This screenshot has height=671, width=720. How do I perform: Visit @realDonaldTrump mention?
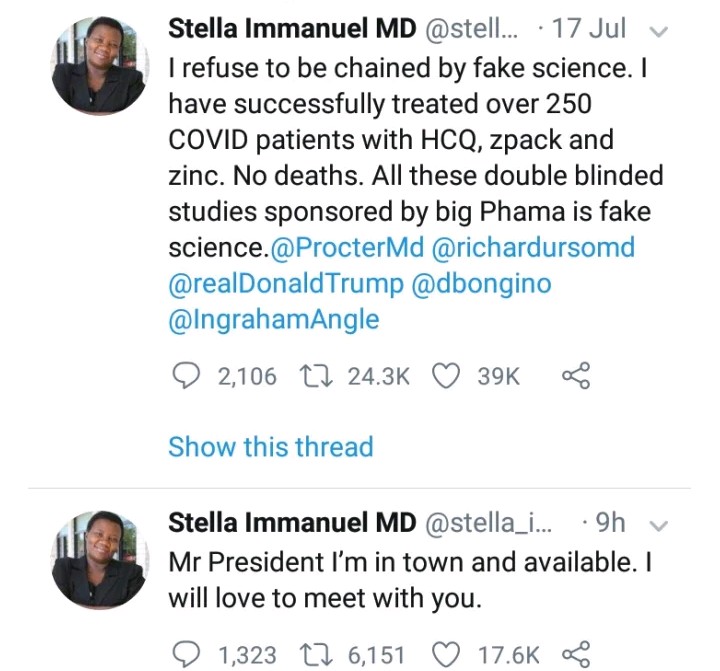click(285, 283)
